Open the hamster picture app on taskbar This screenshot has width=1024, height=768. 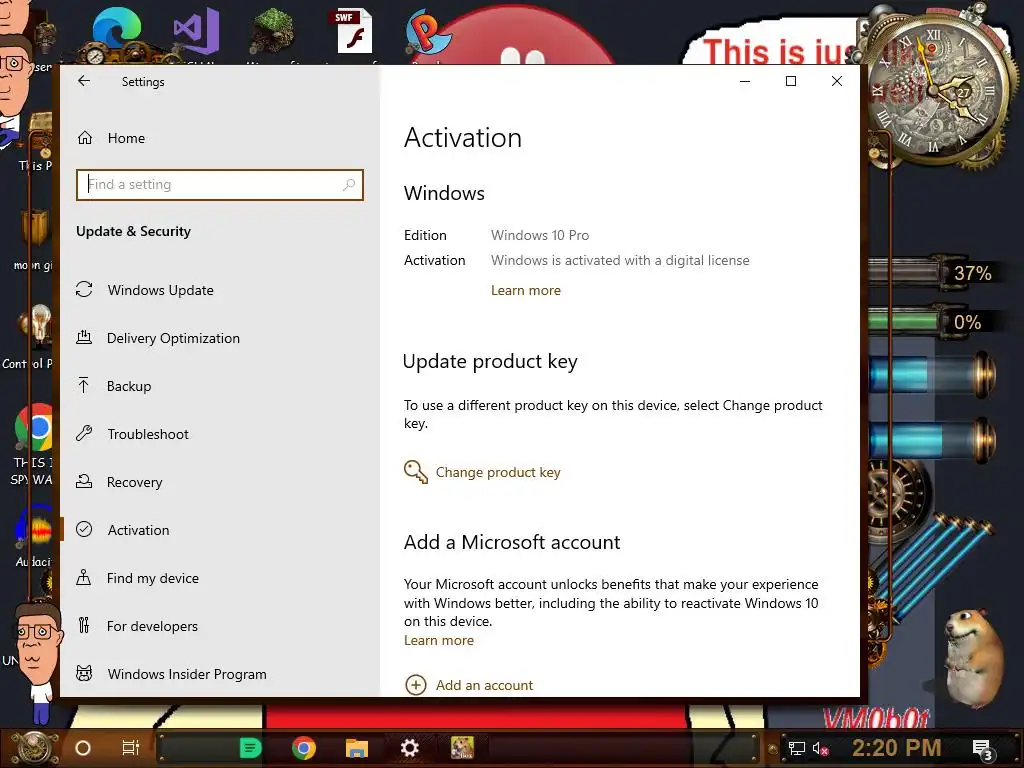[x=462, y=748]
